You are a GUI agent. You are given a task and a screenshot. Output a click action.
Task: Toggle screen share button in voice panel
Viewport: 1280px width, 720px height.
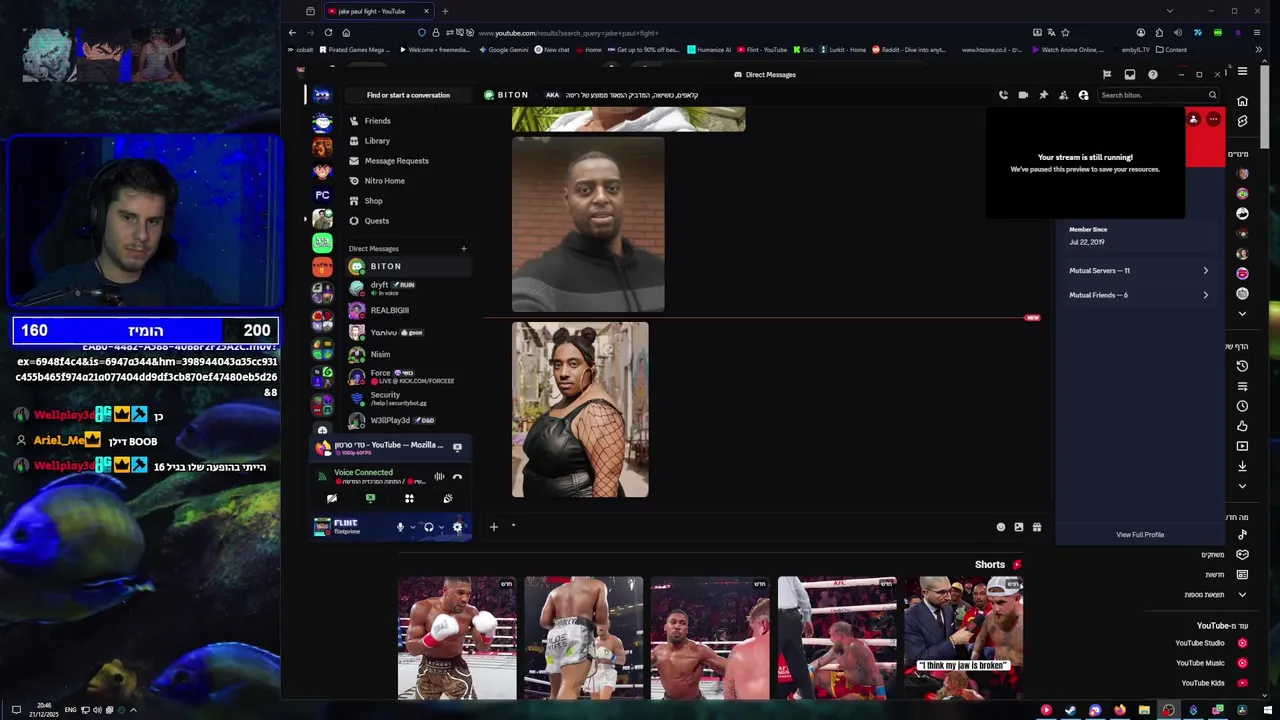click(x=370, y=498)
